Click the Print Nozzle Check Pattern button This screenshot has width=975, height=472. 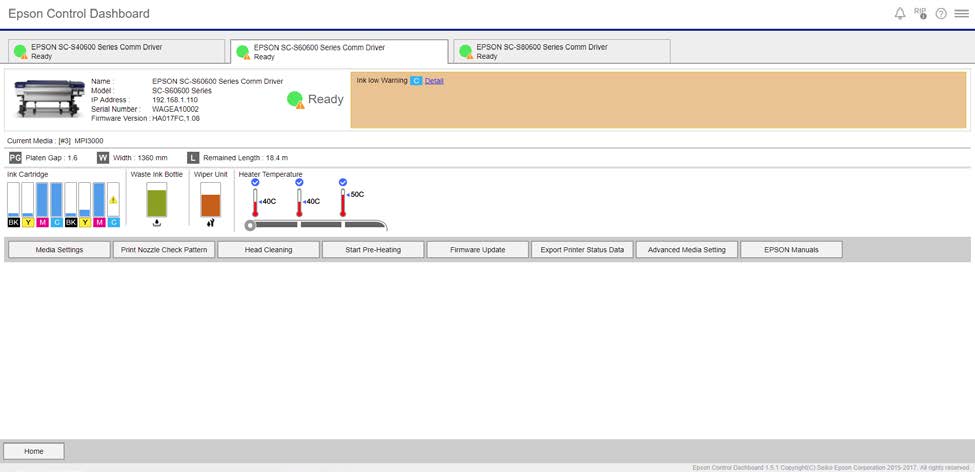coord(163,250)
